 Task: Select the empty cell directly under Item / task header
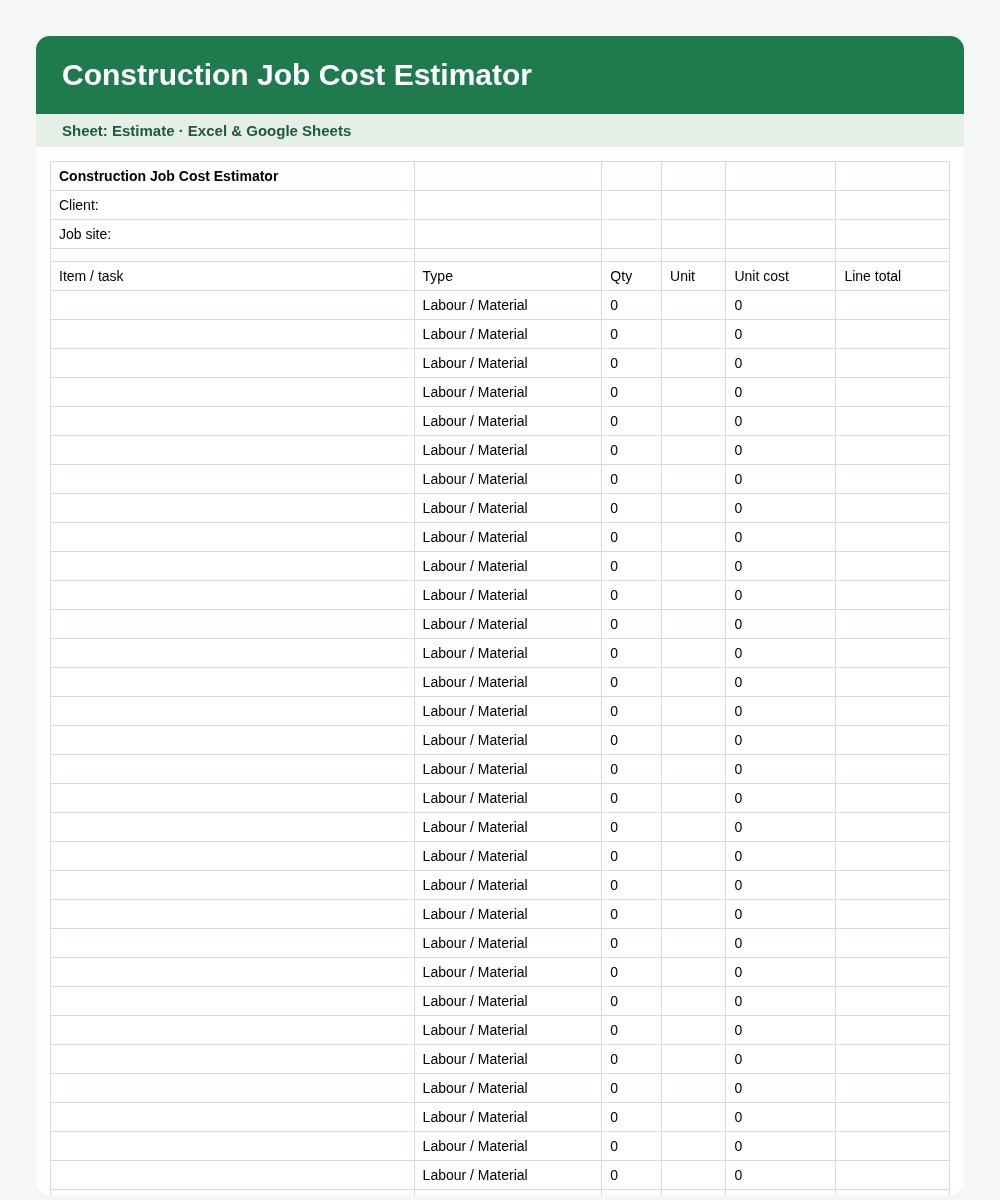[232, 305]
